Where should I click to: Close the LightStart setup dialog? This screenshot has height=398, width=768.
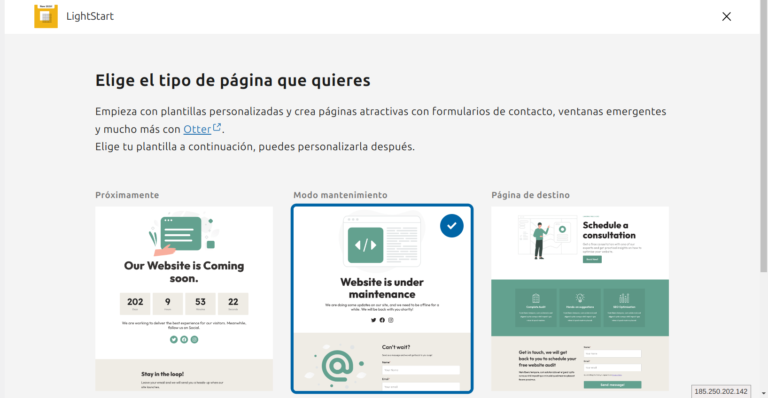(726, 17)
